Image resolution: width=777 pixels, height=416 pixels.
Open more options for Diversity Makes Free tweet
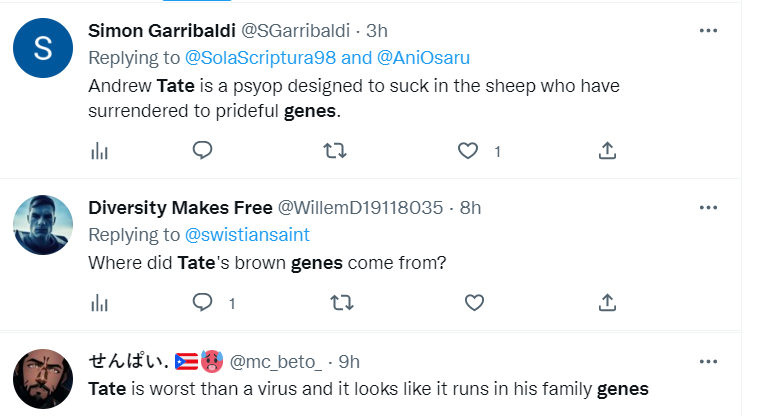tap(708, 207)
